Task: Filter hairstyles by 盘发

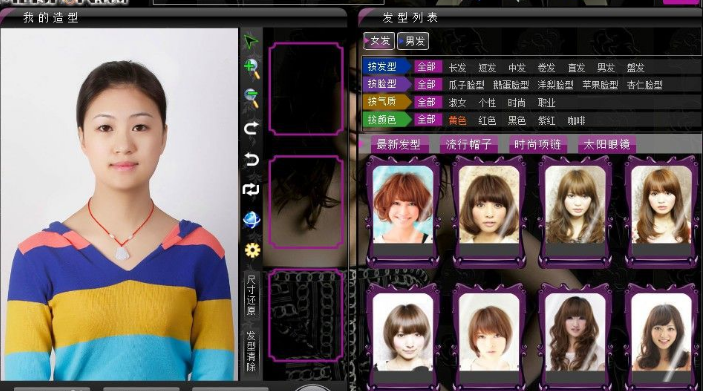Action: (x=635, y=67)
